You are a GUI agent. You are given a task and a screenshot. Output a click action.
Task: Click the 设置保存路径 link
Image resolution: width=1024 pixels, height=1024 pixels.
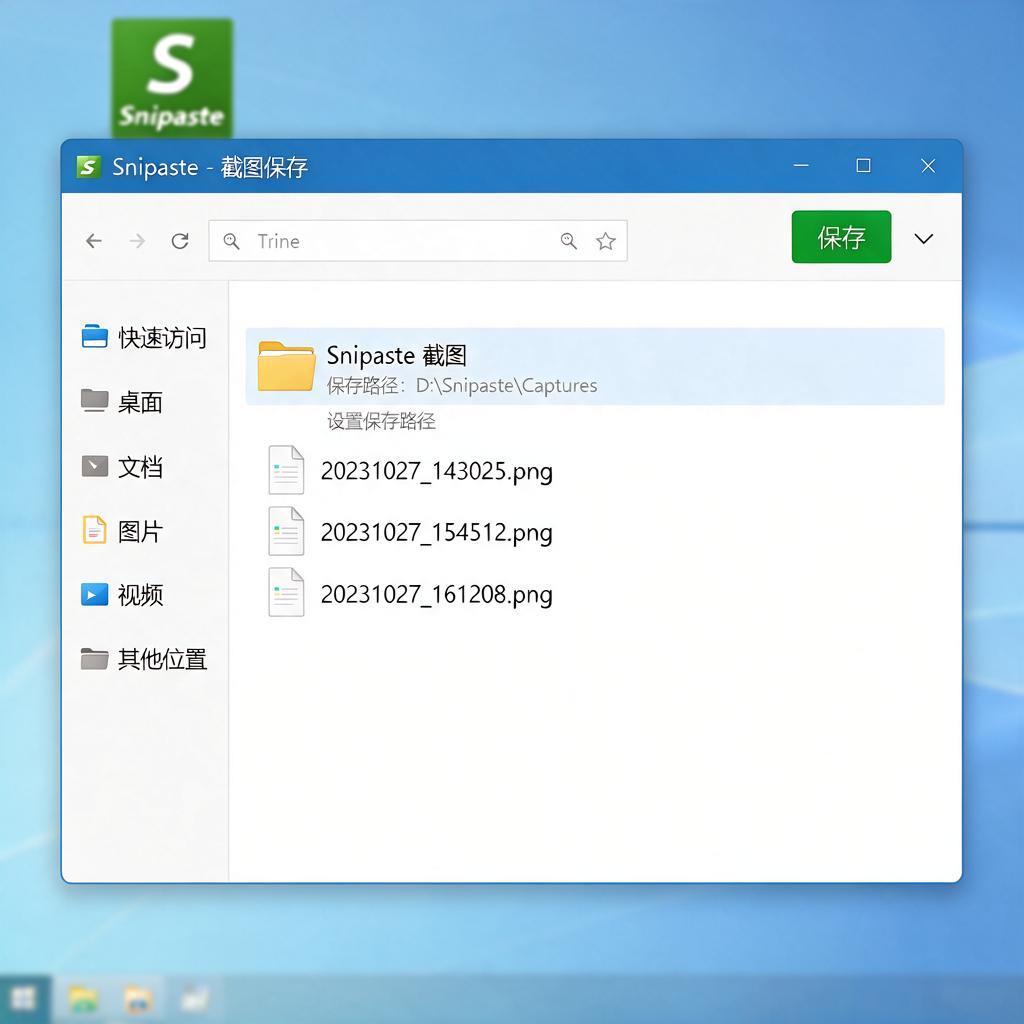(381, 421)
